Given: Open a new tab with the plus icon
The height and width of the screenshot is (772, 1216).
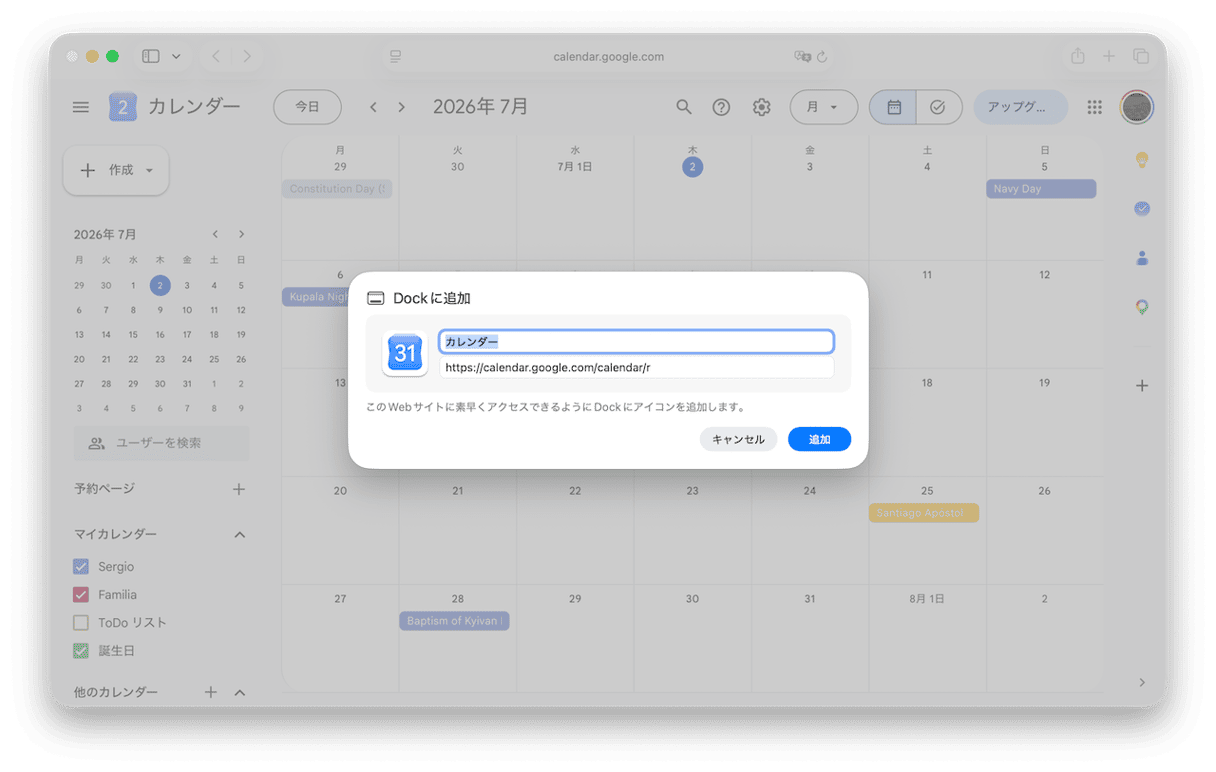Looking at the screenshot, I should (1109, 57).
